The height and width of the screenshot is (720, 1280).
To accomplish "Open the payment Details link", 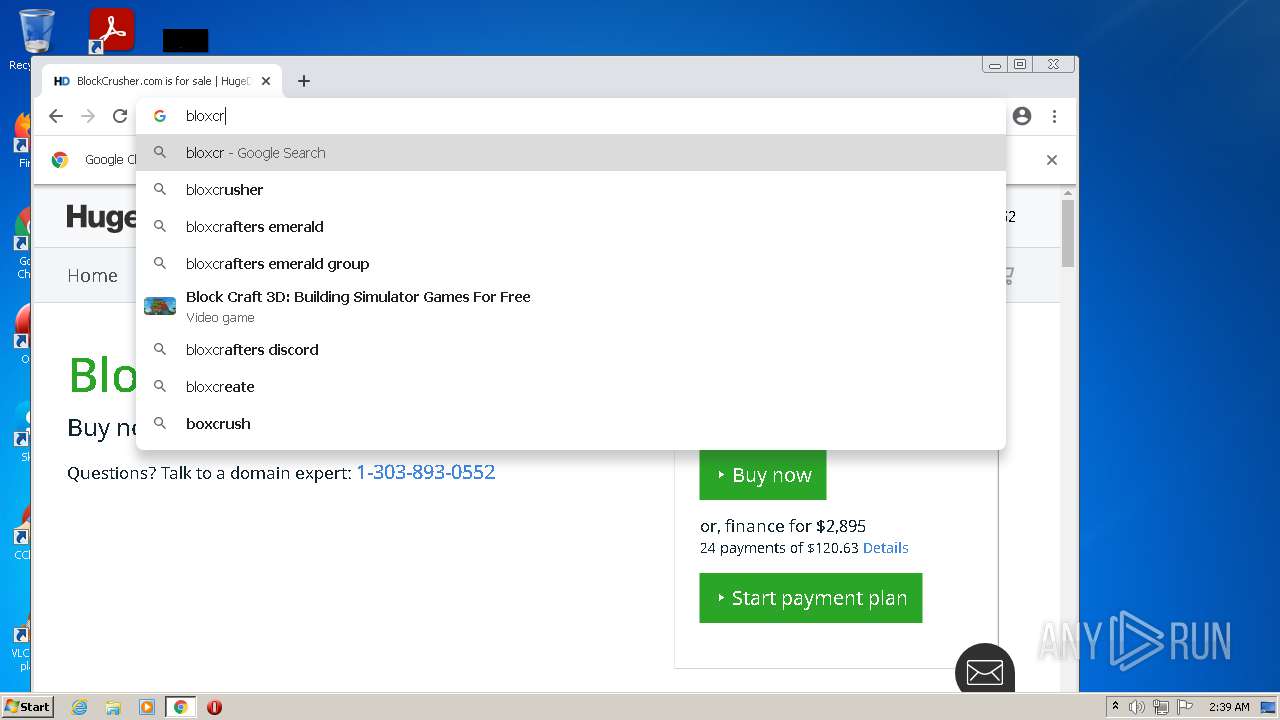I will [x=886, y=548].
